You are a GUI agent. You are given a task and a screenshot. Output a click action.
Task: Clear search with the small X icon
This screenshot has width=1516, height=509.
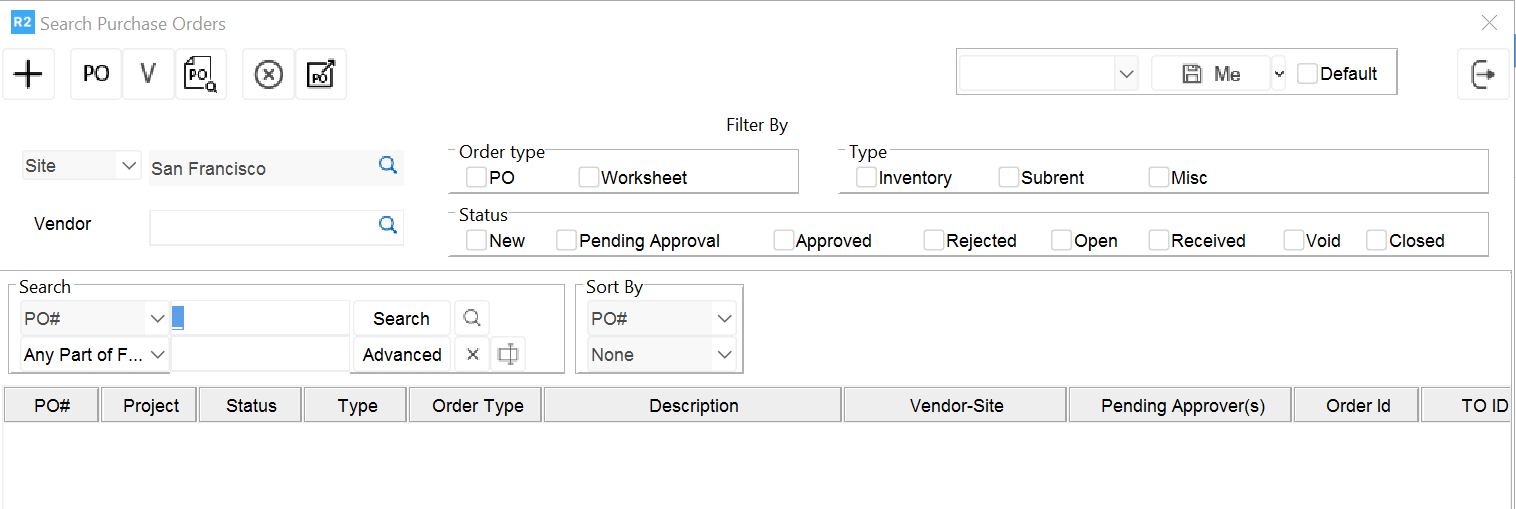coord(473,354)
